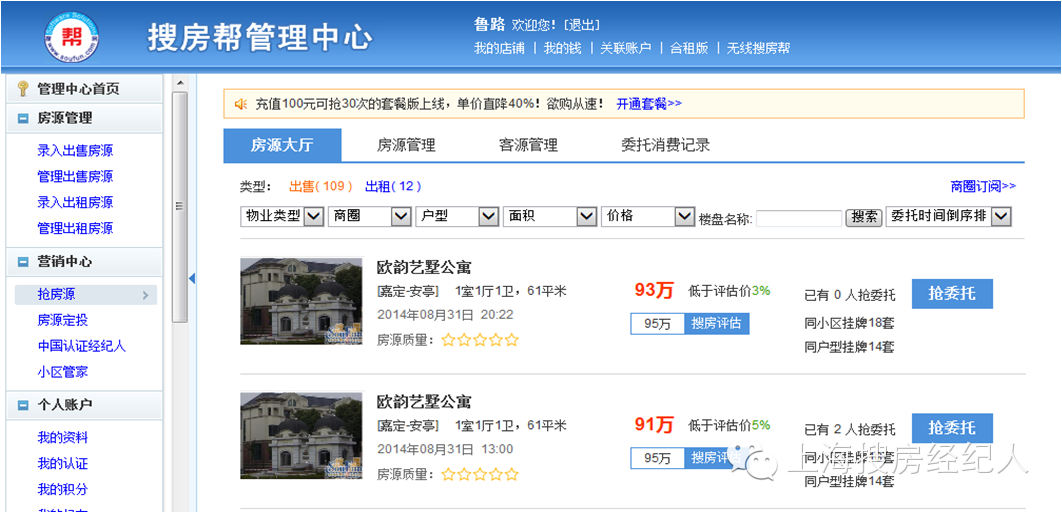The height and width of the screenshot is (513, 1062).
Task: Switch to 房源管理 tab
Action: pyautogui.click(x=406, y=145)
